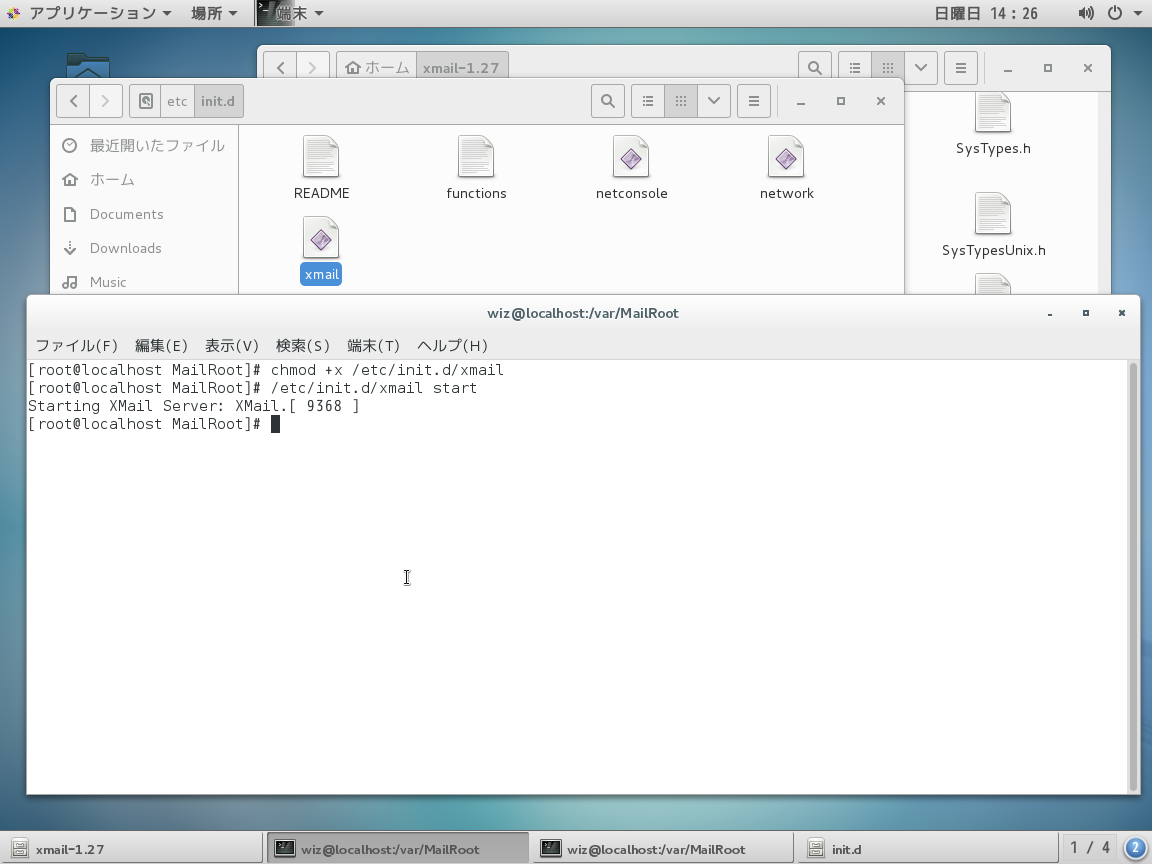Image resolution: width=1152 pixels, height=864 pixels.
Task: Switch to second wiz@localhost terminal taskbar item
Action: tap(663, 849)
